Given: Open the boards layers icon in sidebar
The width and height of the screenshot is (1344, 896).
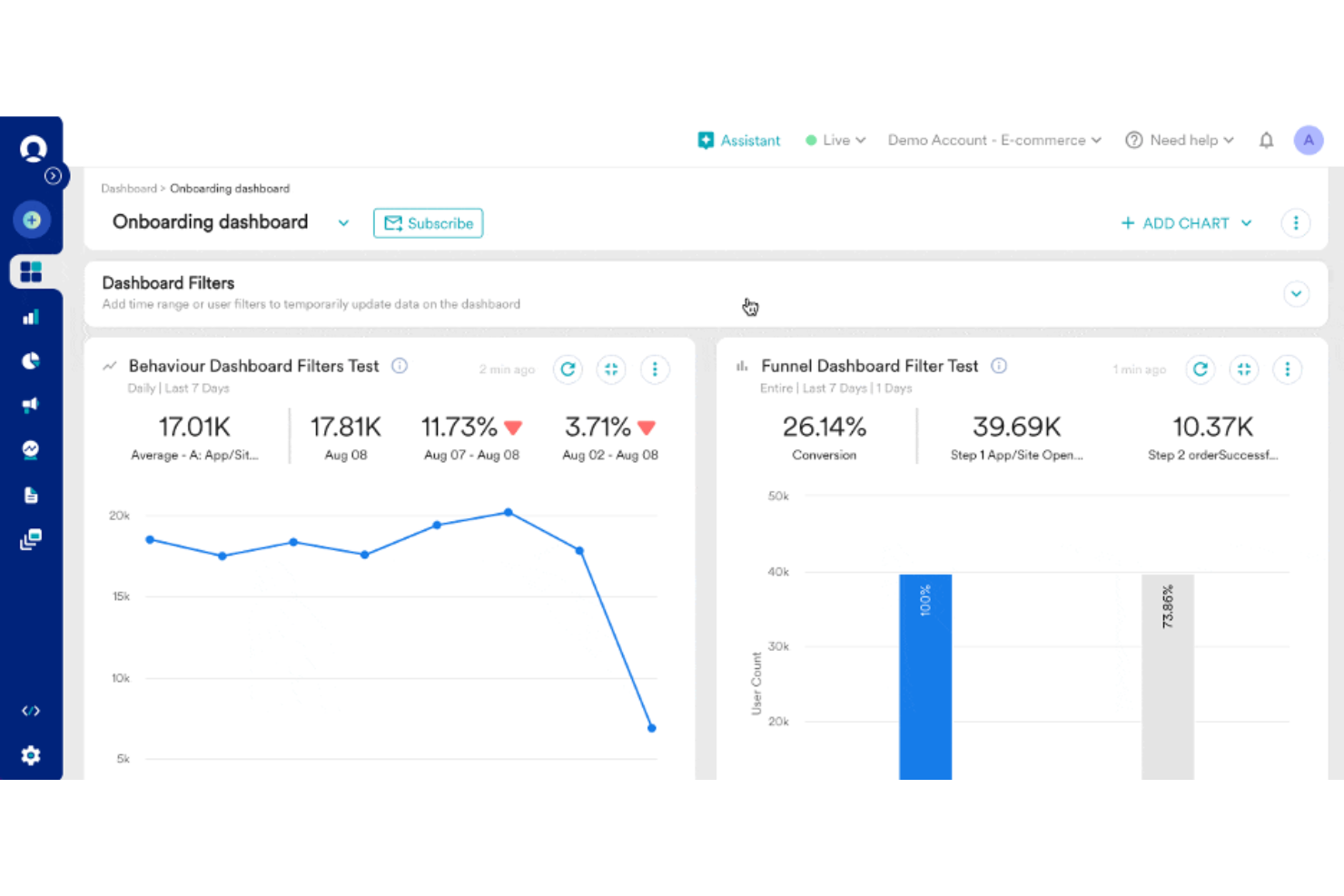Looking at the screenshot, I should [x=32, y=539].
